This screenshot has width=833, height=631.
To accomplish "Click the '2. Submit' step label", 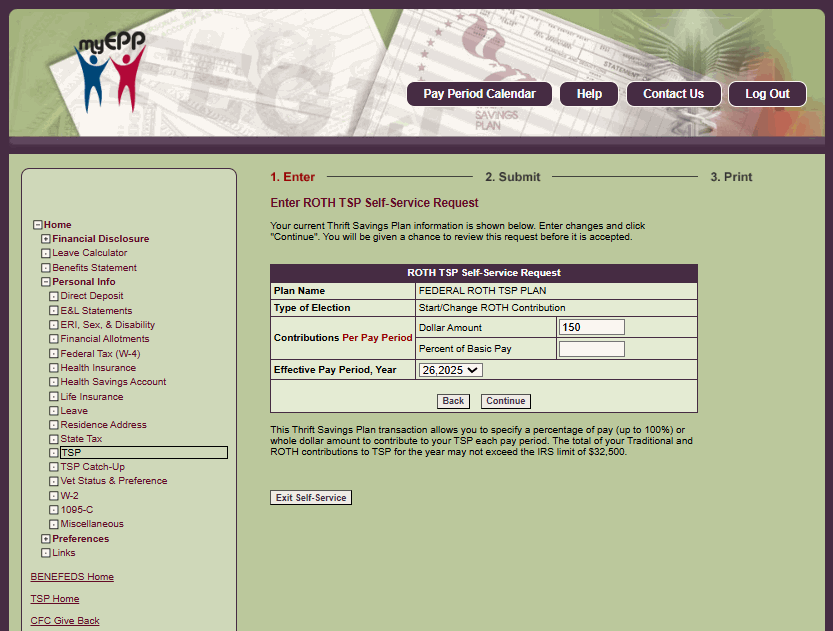I will pos(512,177).
